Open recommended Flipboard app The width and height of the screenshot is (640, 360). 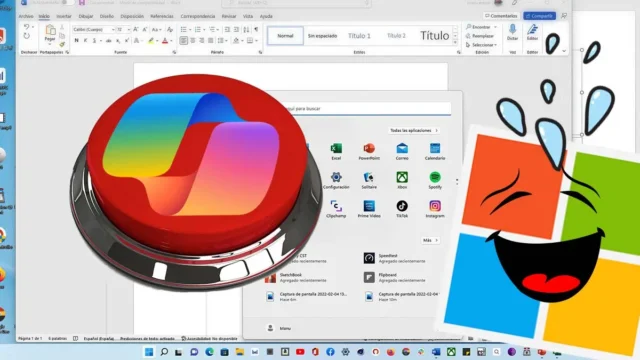coord(395,278)
